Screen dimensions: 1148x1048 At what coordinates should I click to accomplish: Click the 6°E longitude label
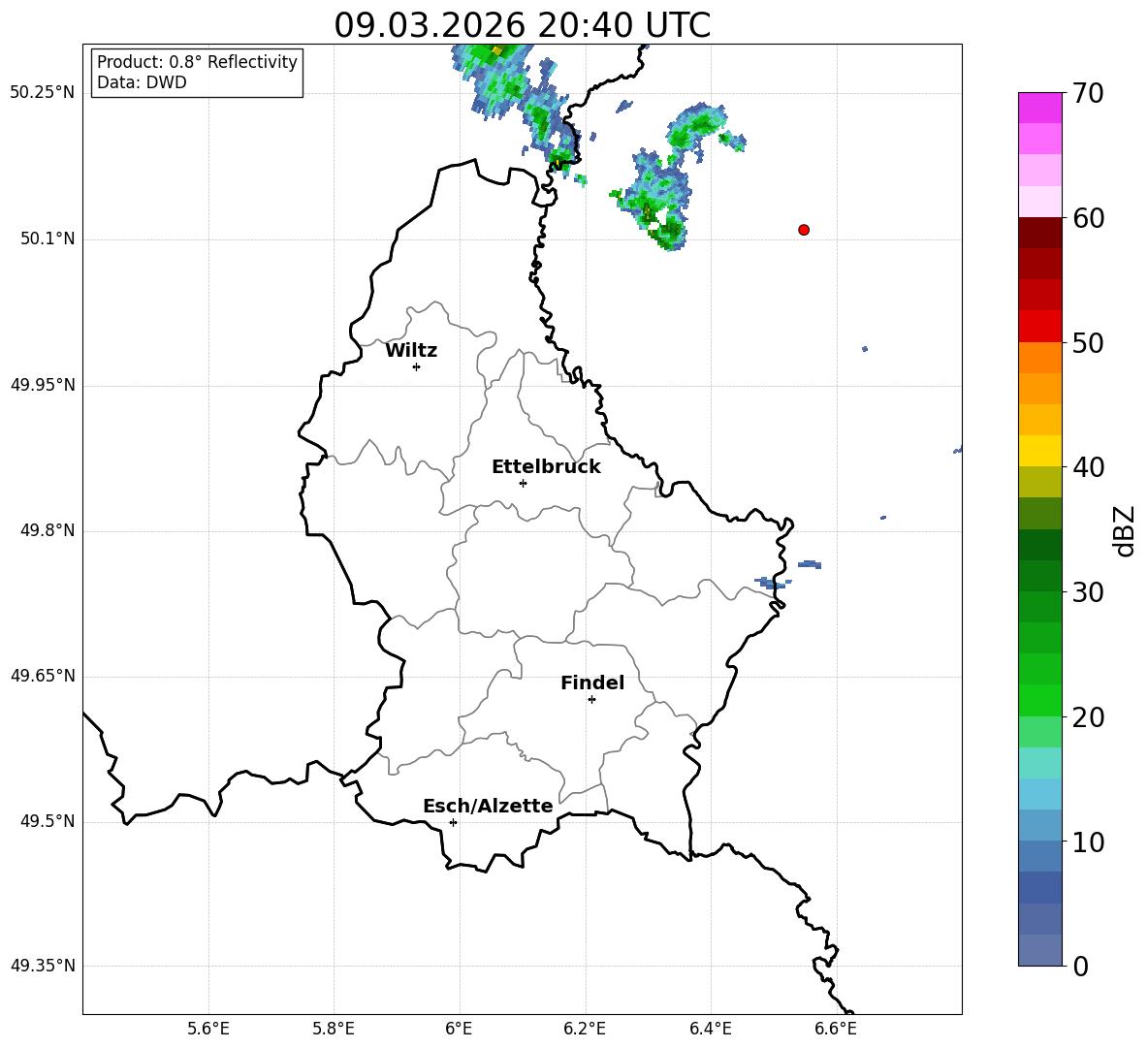459,1029
